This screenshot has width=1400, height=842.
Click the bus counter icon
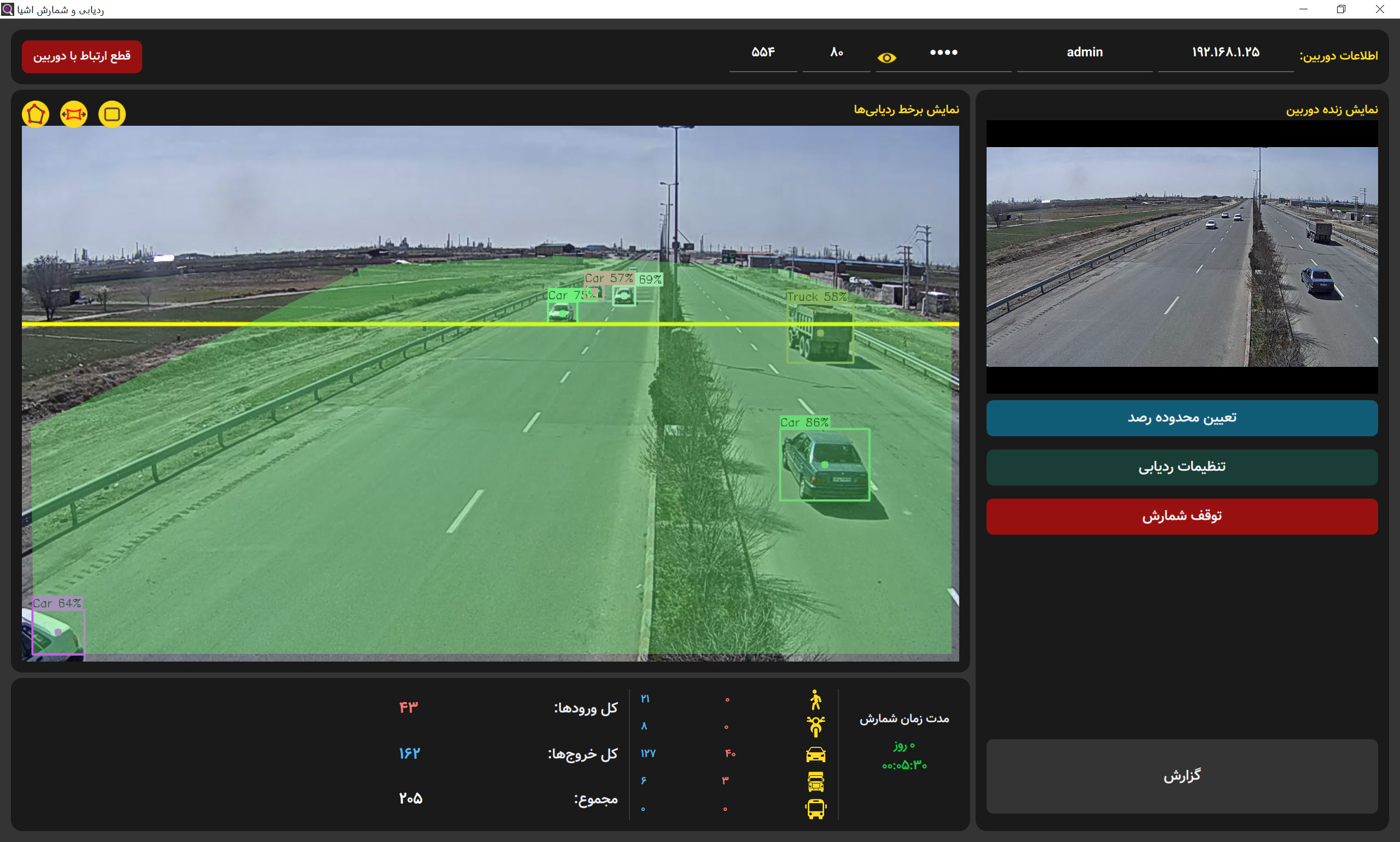pos(815,809)
